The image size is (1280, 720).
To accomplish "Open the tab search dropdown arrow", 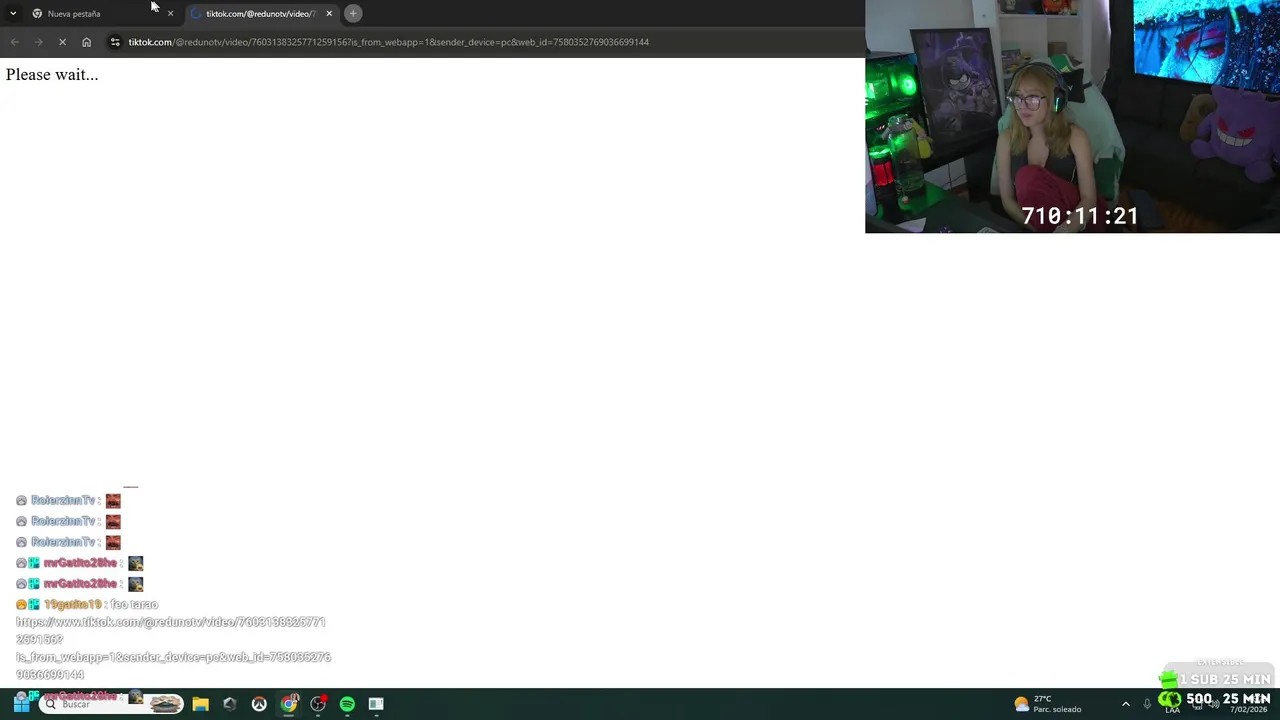I will (13, 13).
